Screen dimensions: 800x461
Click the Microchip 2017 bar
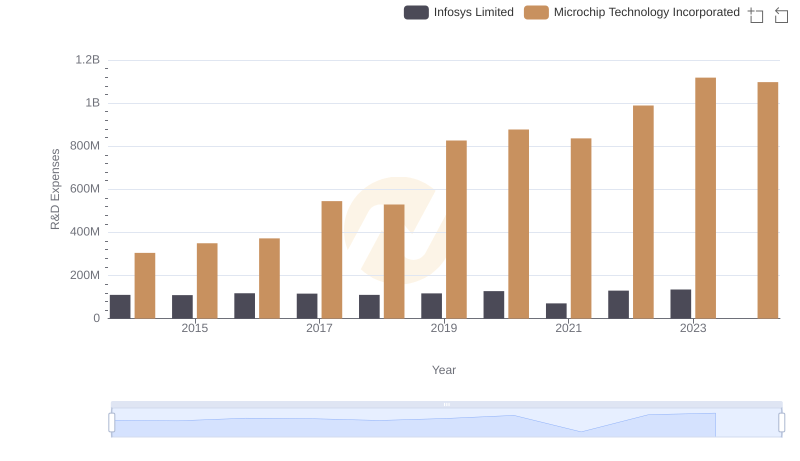coord(332,260)
